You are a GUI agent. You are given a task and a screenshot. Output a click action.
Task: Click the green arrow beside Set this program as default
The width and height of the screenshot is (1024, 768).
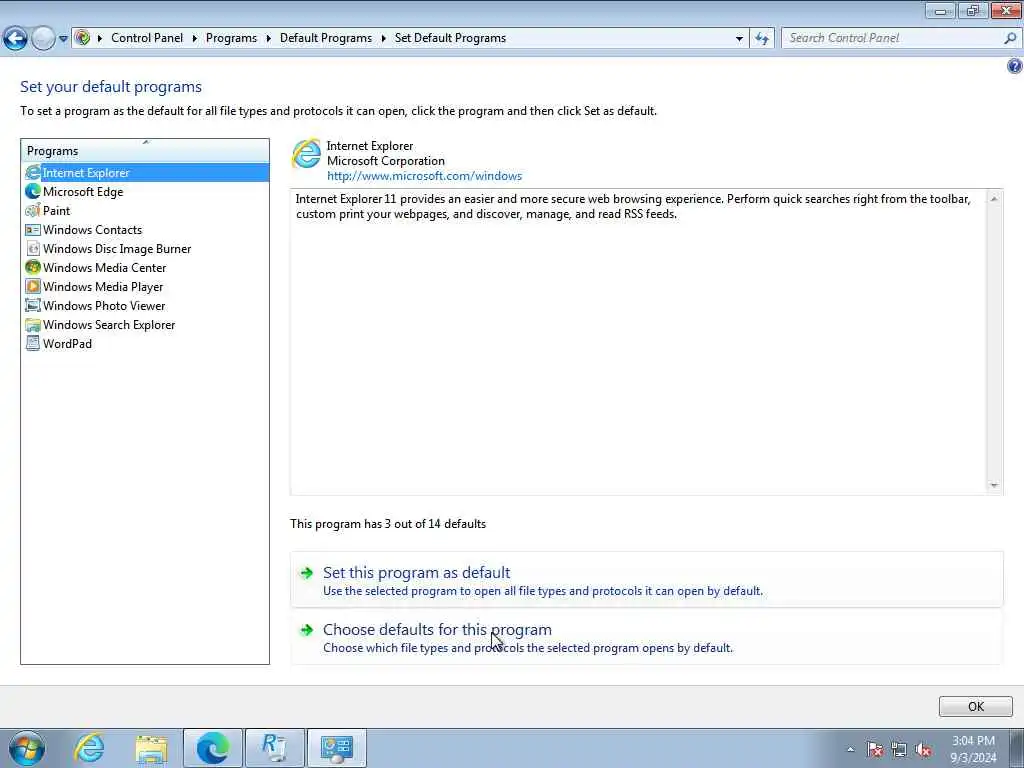coord(306,573)
